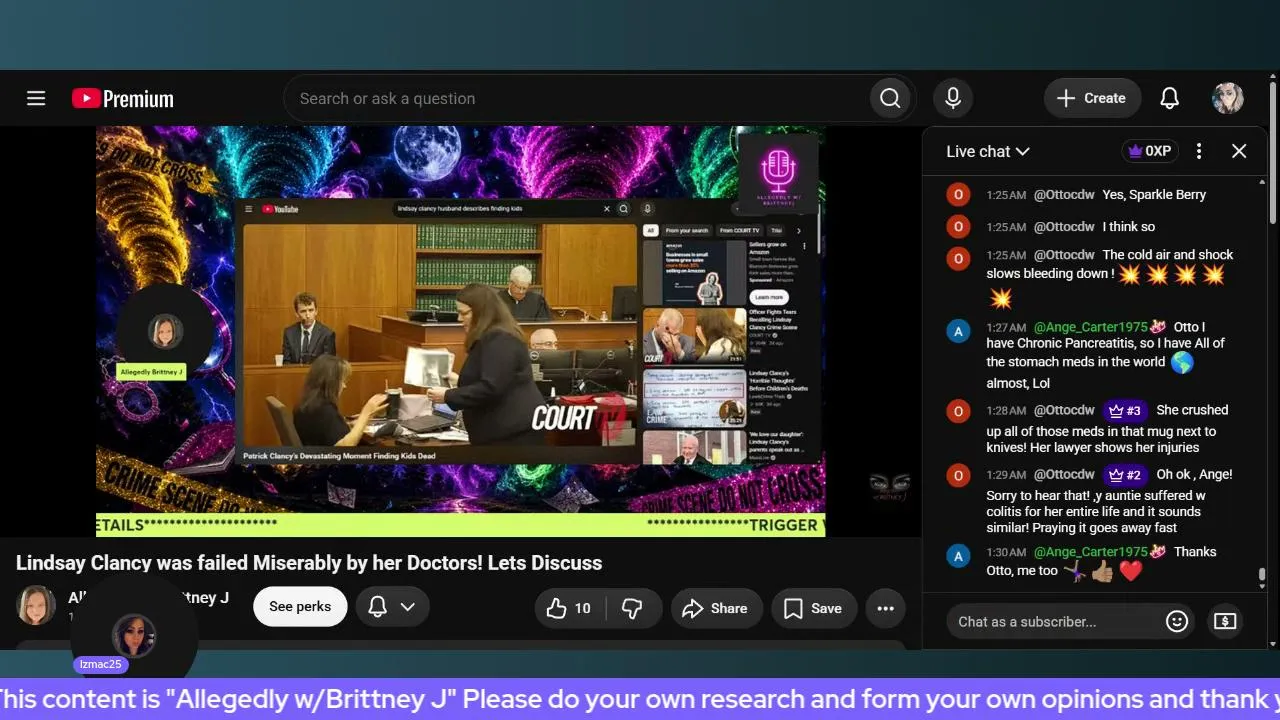Viewport: 1280px width, 720px height.
Task: Go to YouTube Premium home via logo
Action: [123, 98]
